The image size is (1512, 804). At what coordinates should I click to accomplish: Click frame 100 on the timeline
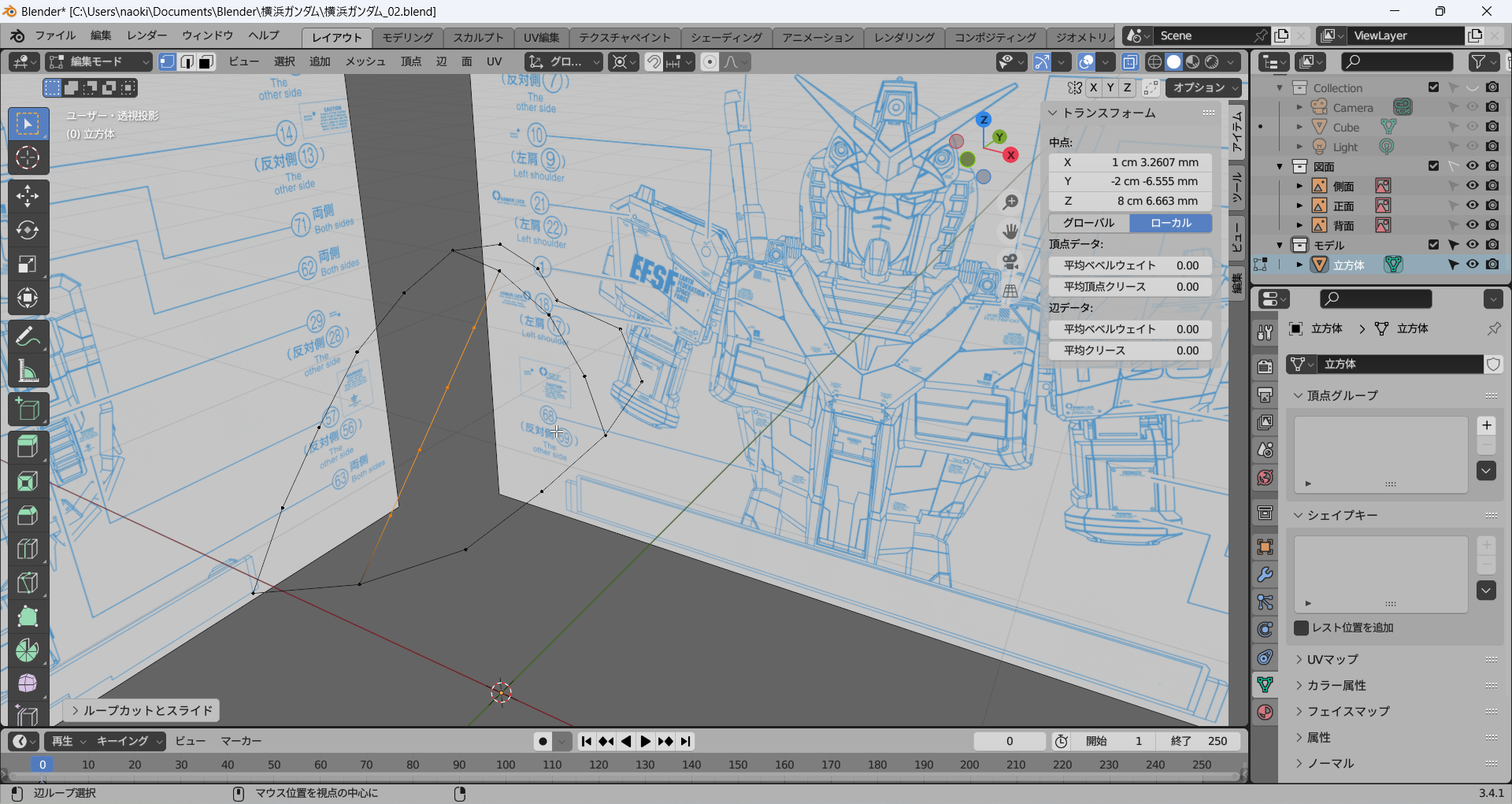(x=506, y=765)
